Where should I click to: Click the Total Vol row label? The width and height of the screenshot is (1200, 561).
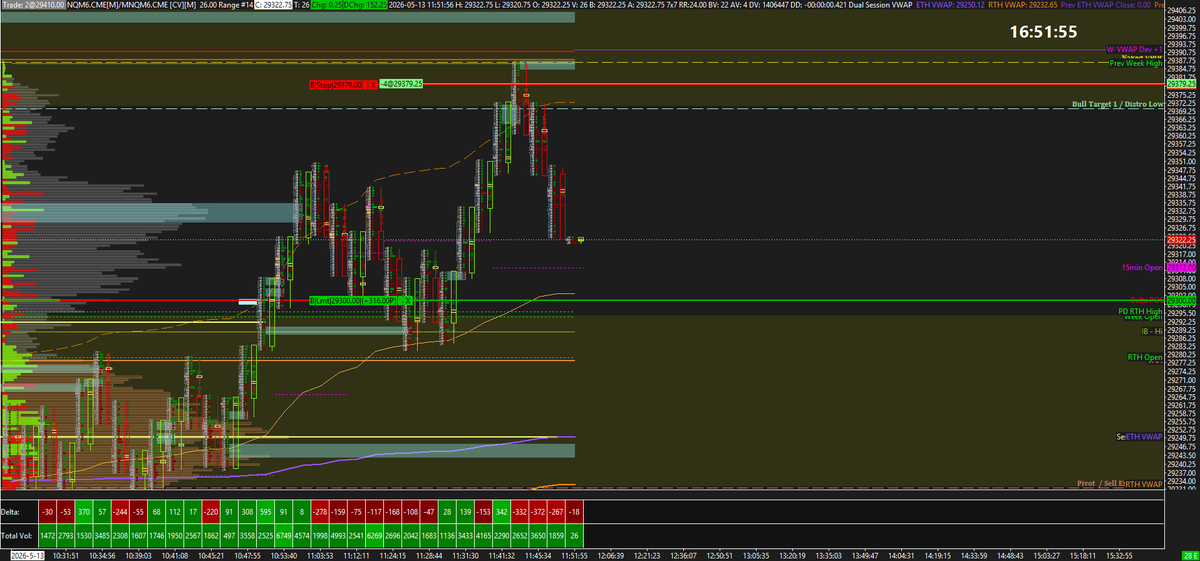tap(17, 535)
